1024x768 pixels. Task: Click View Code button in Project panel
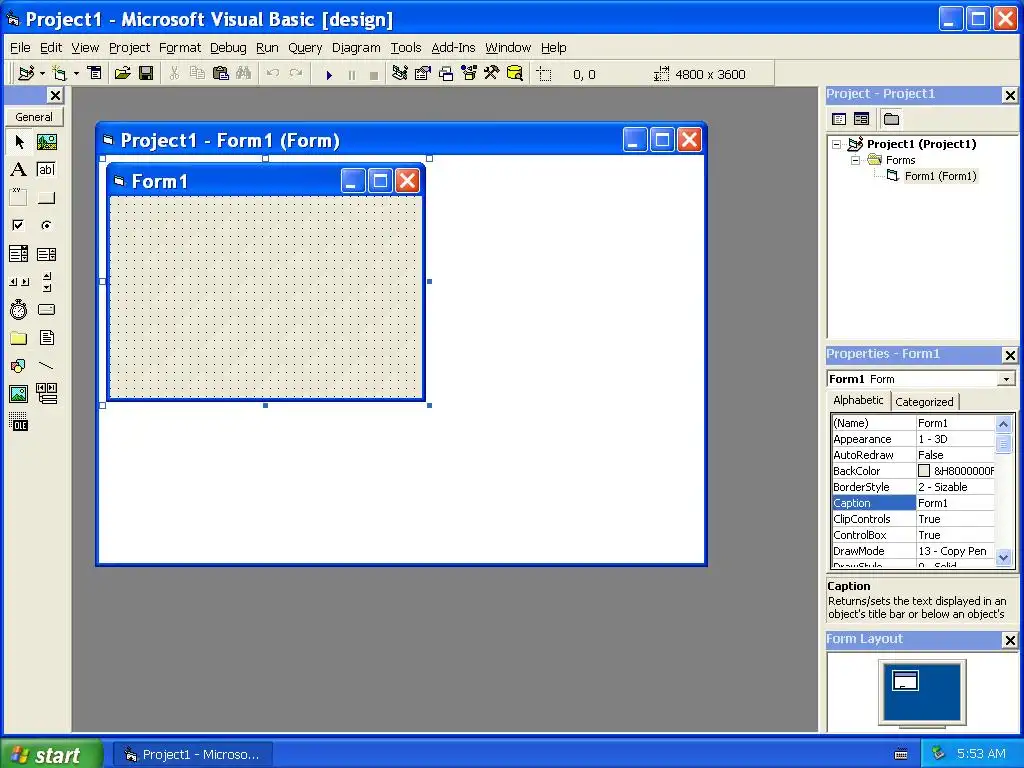click(839, 119)
